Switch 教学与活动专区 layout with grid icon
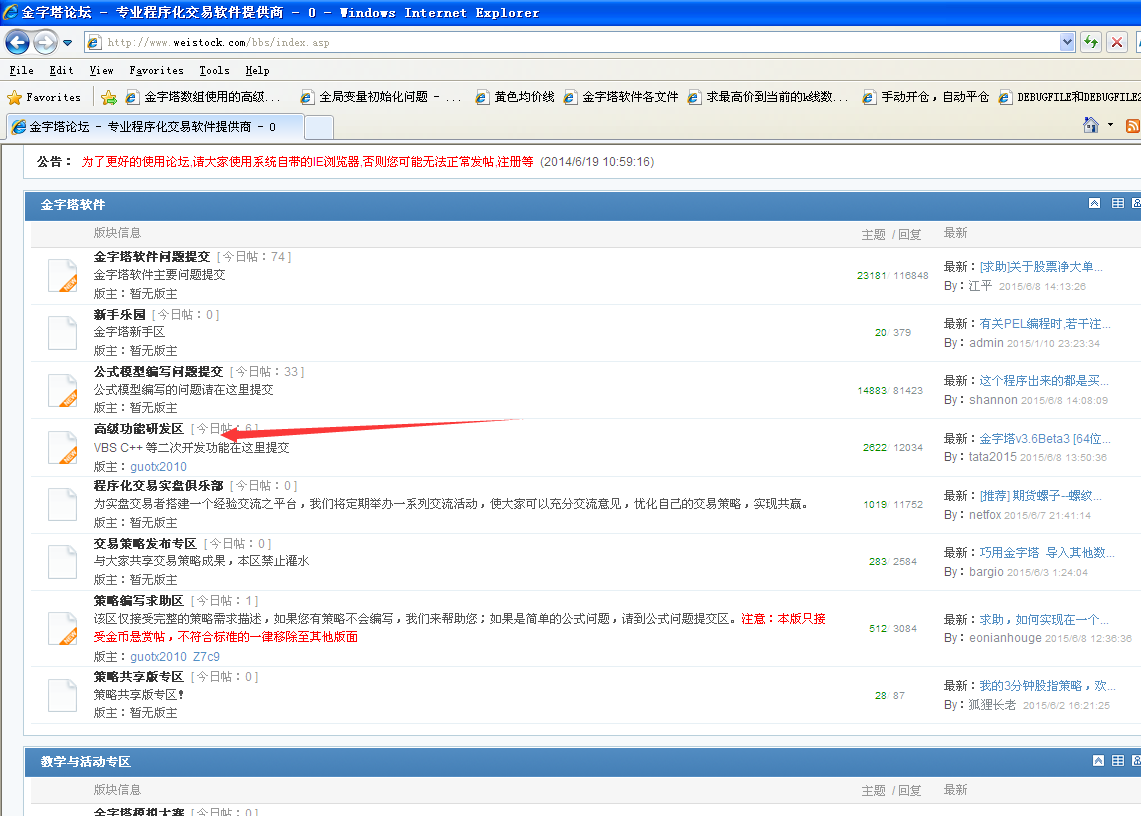1141x816 pixels. pyautogui.click(x=1118, y=761)
